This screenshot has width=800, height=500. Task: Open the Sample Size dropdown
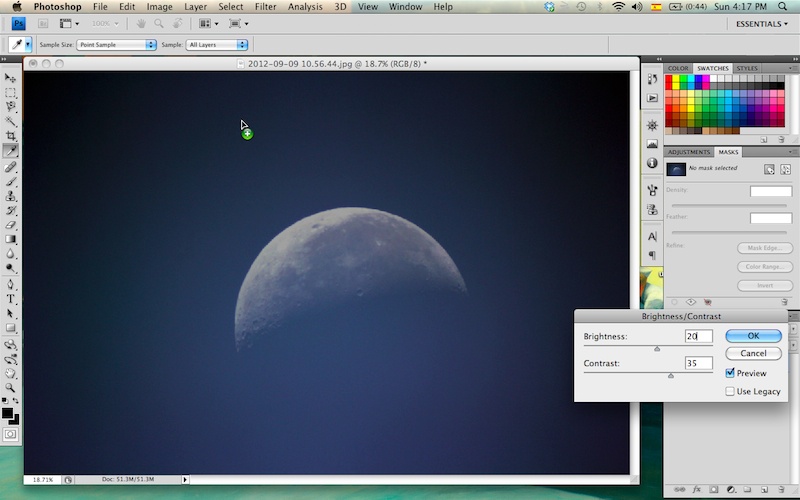coord(116,45)
